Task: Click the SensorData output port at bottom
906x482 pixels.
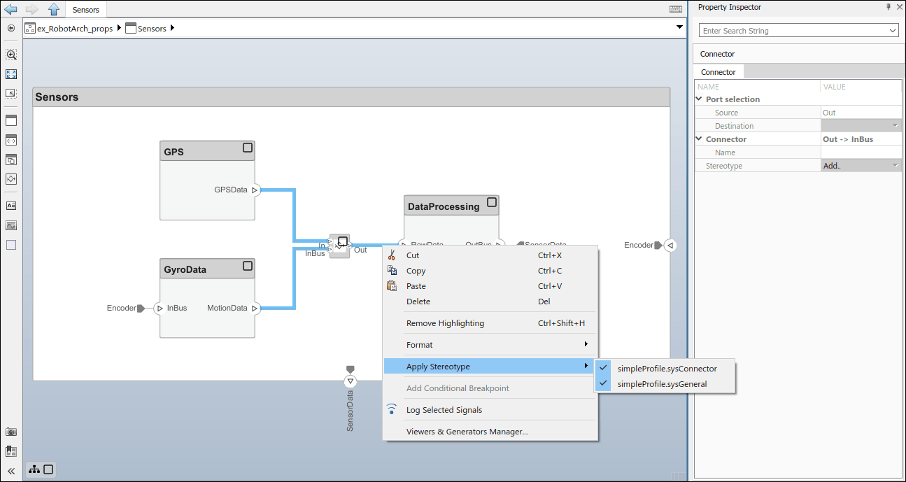Action: click(350, 381)
